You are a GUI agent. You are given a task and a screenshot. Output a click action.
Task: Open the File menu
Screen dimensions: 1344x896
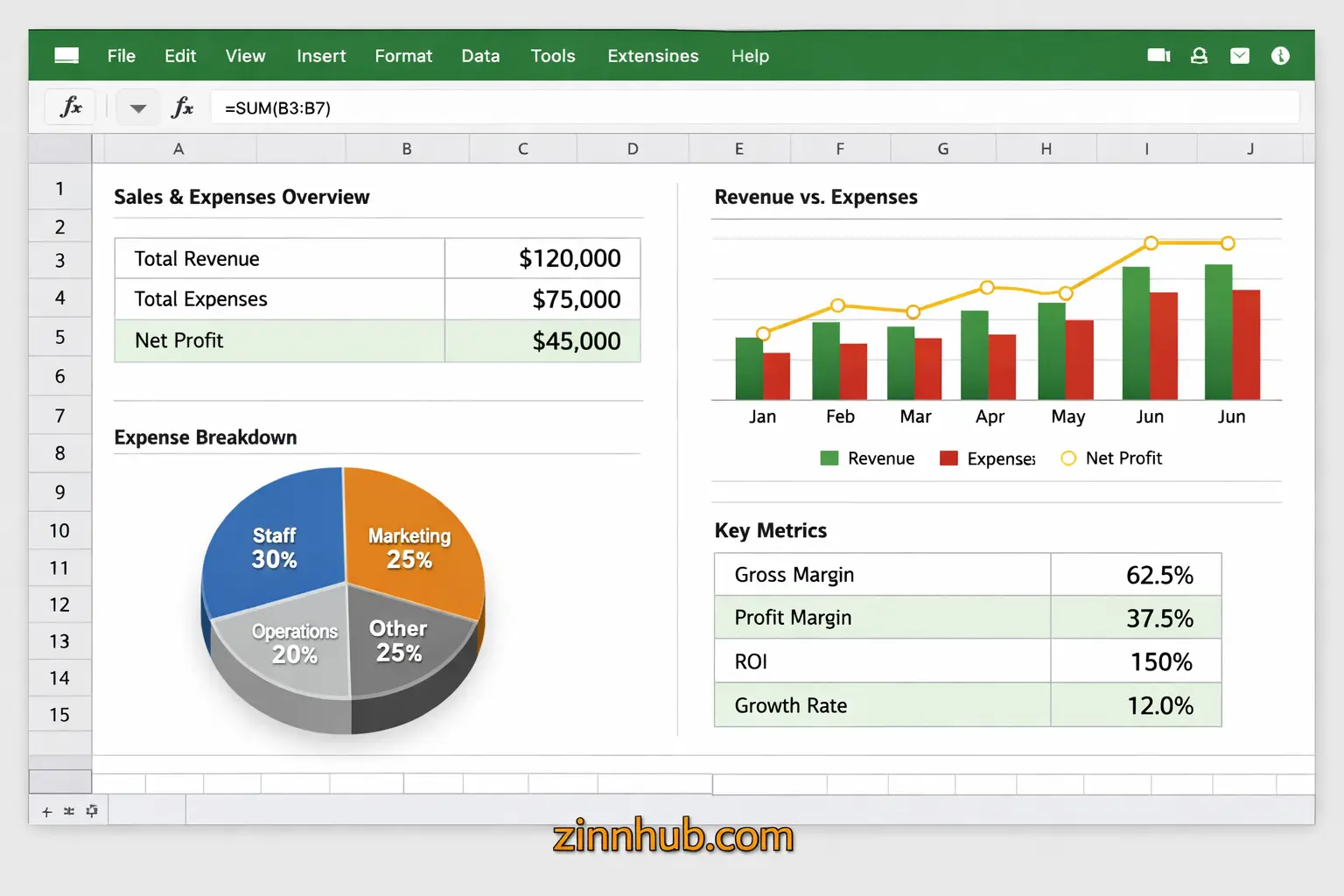(121, 56)
